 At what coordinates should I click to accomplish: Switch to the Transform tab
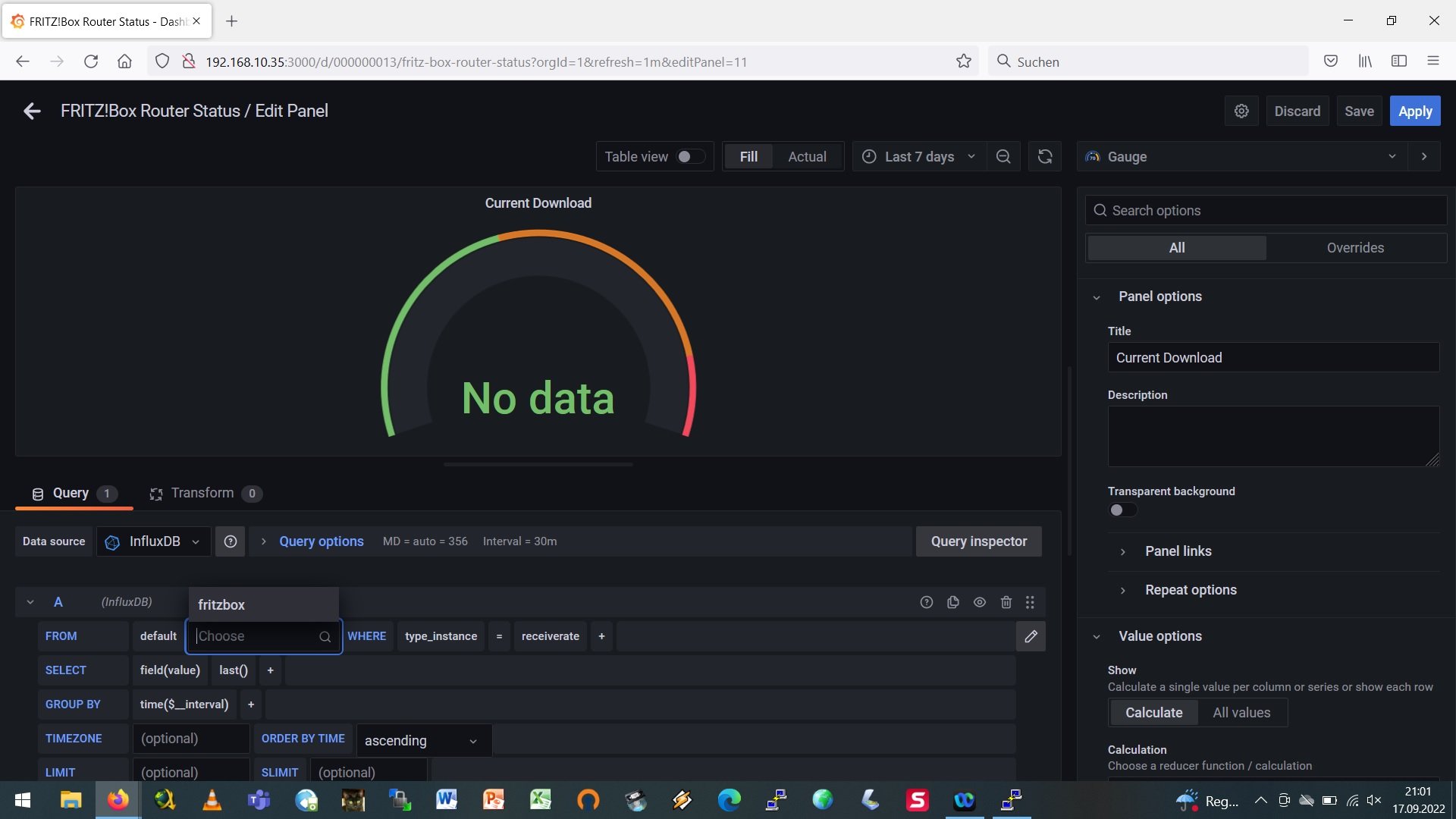[x=203, y=494]
